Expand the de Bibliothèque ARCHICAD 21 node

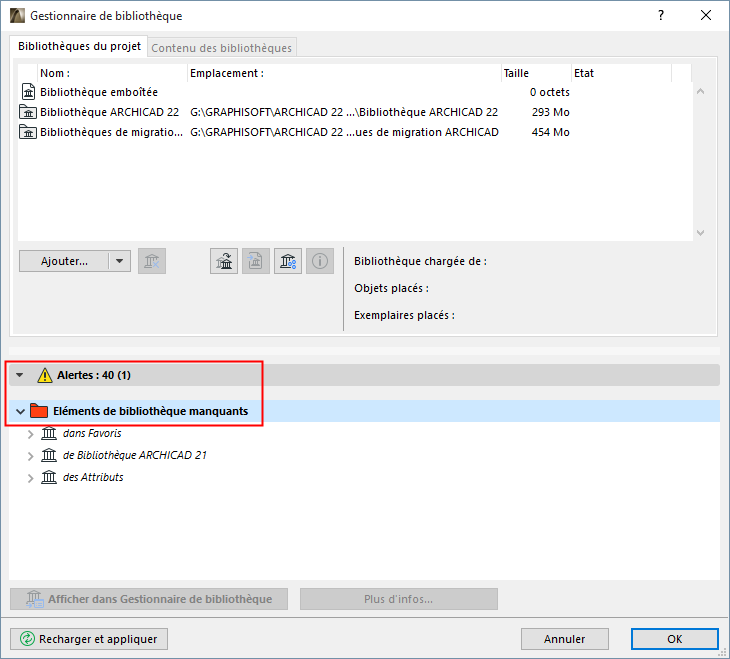(30, 456)
